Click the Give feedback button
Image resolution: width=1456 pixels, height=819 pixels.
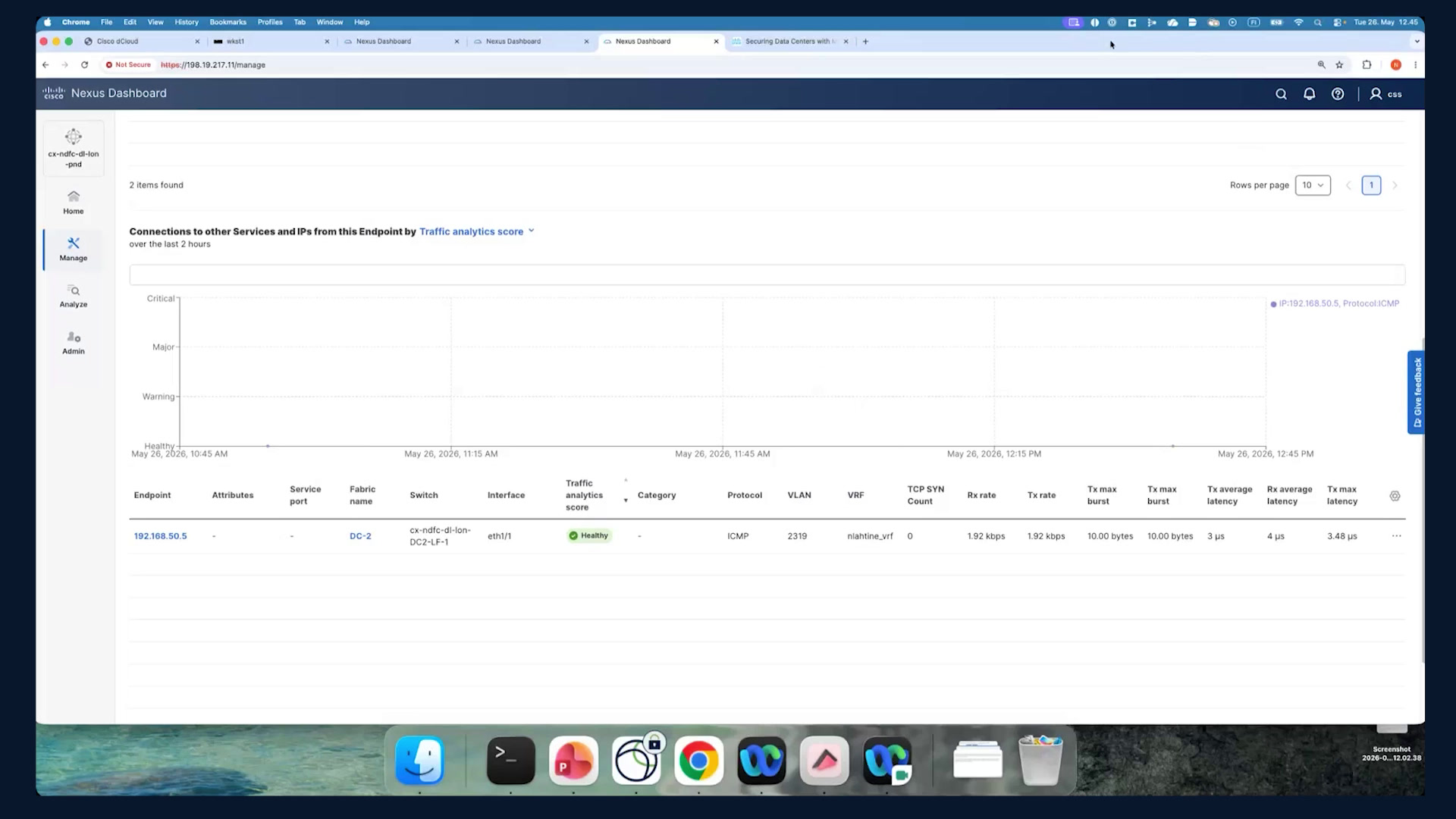pyautogui.click(x=1416, y=392)
